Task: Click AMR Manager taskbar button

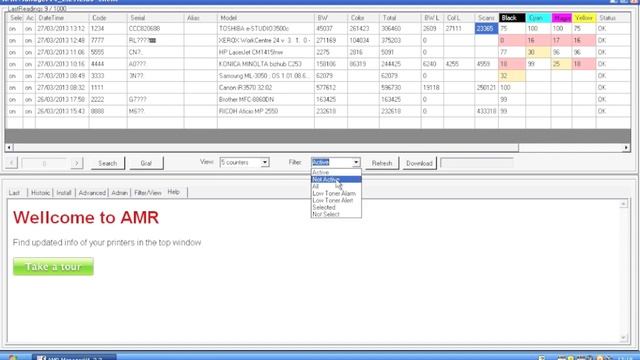Action: pos(74,357)
